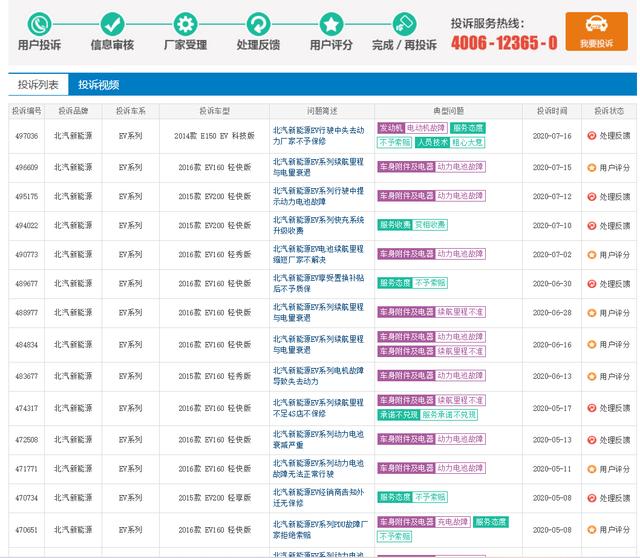
Task: Switch to the 投诉列表 tab
Action: (38, 85)
